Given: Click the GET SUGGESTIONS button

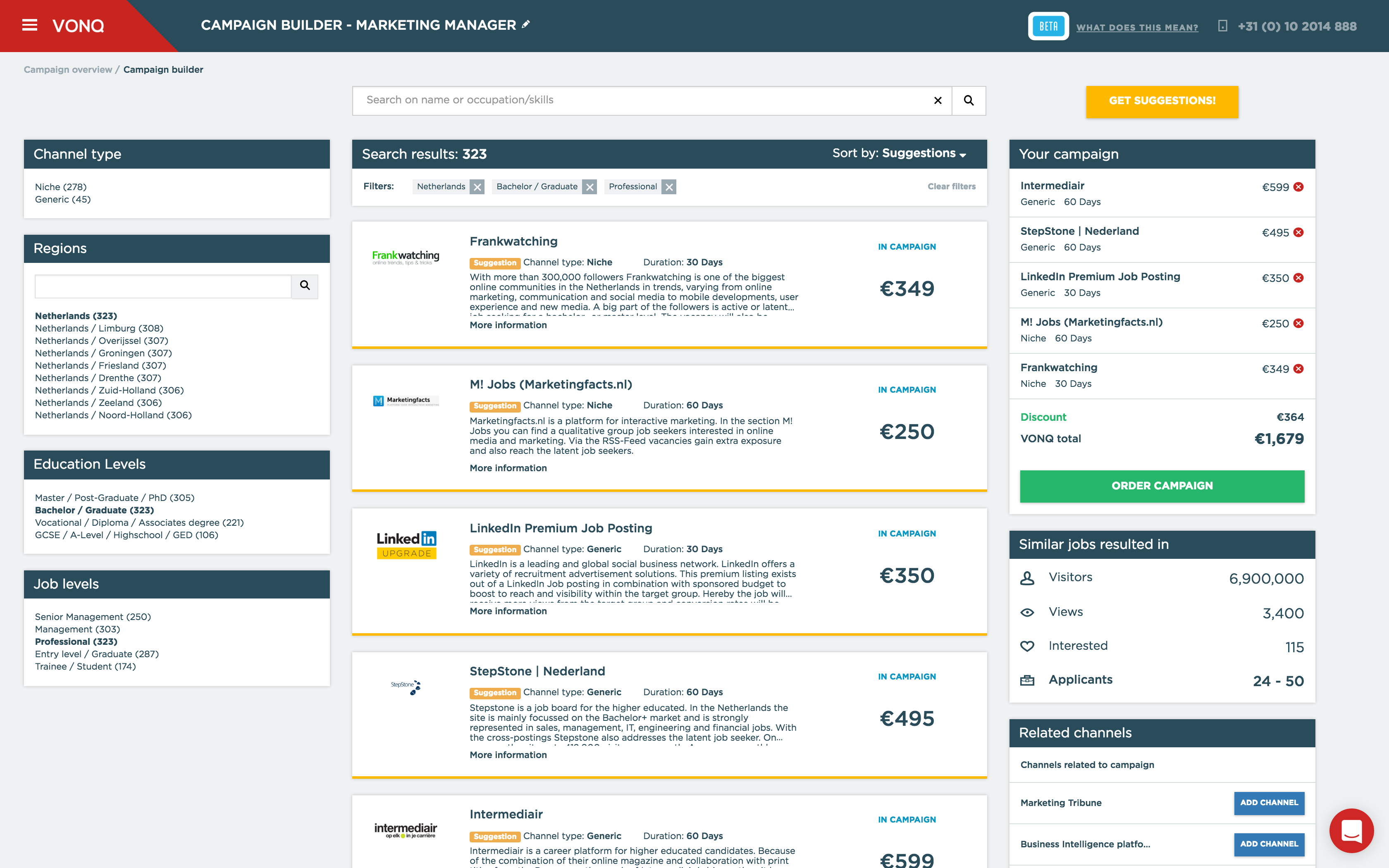Looking at the screenshot, I should coord(1162,101).
